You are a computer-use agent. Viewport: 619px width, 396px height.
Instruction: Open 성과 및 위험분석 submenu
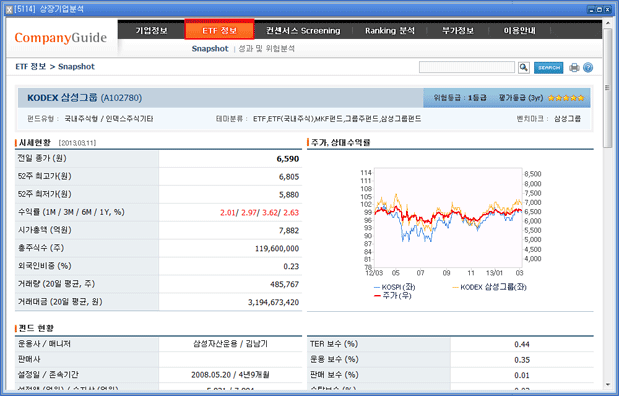pyautogui.click(x=266, y=49)
